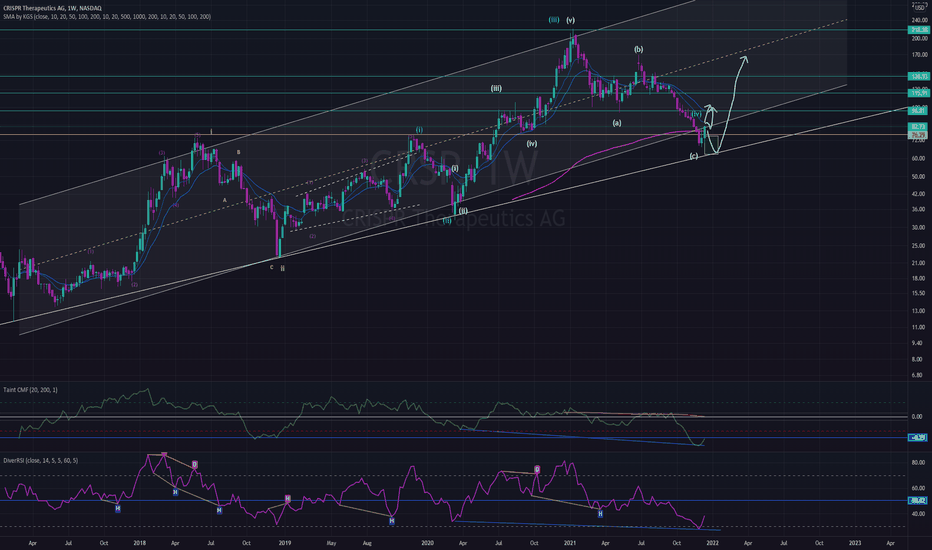Click the 6.80 price axis tick
932x550 pixels.
(919, 375)
